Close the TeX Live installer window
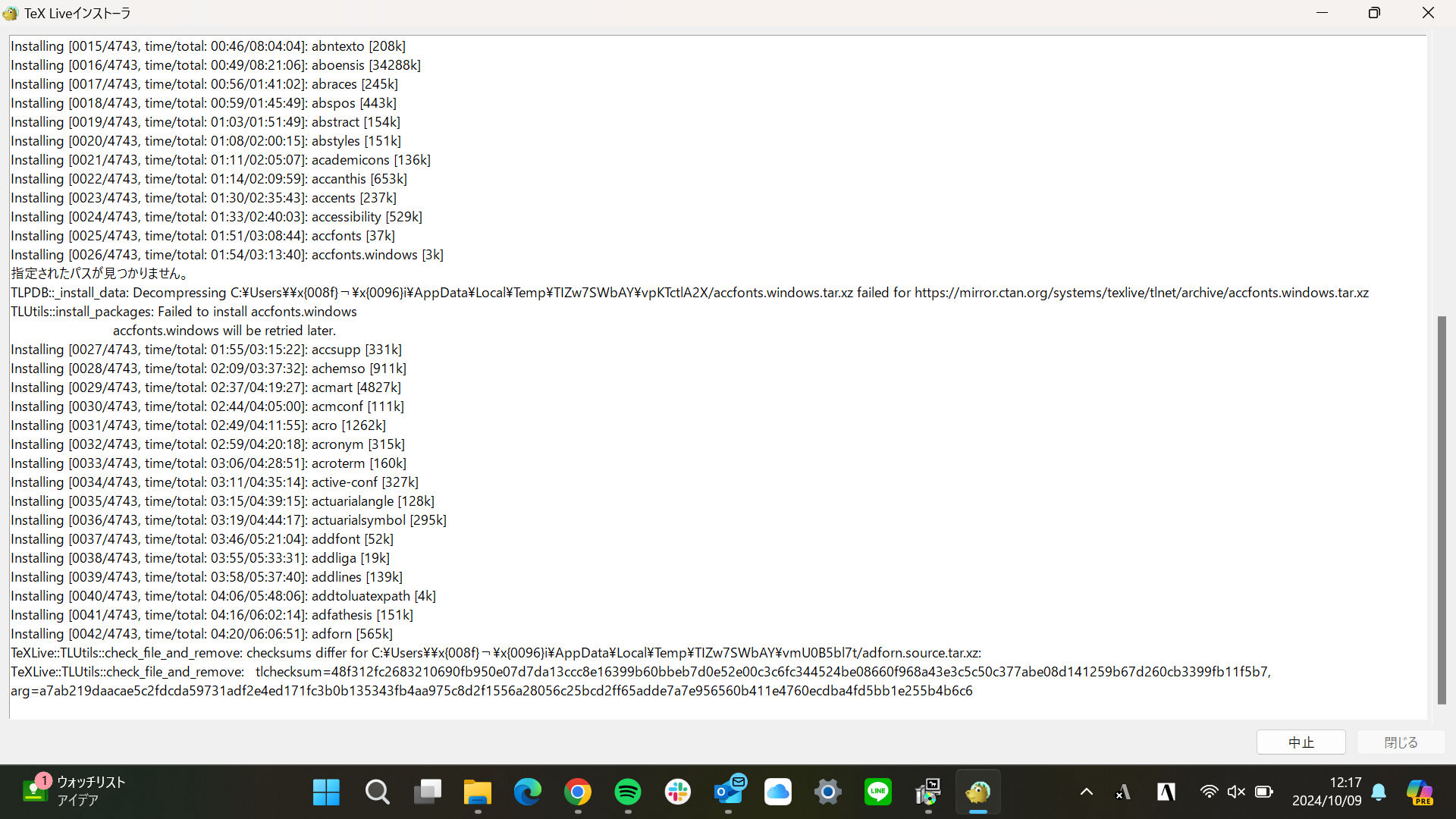Viewport: 1456px width, 819px height. (x=1428, y=13)
